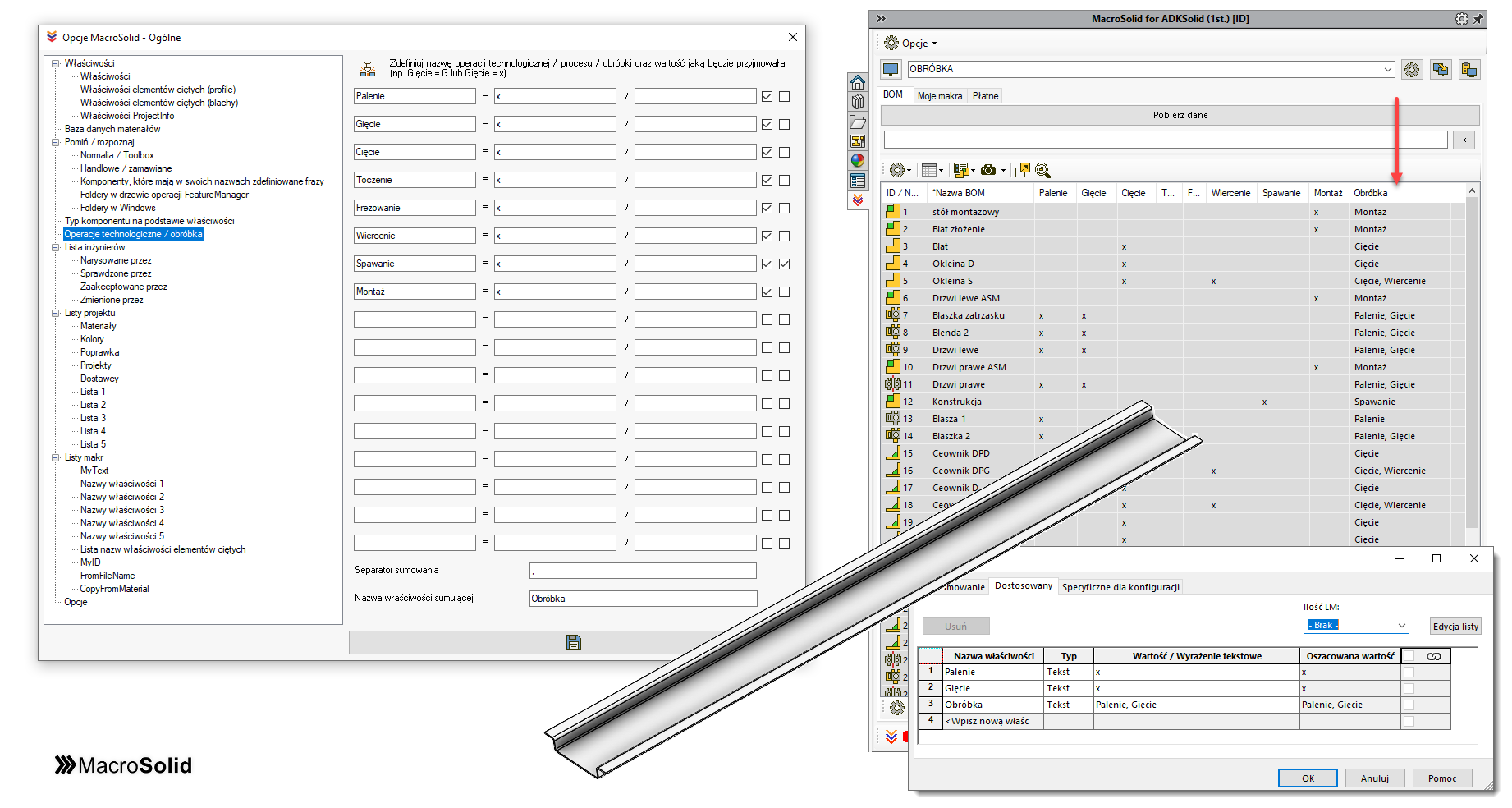Click the rightmost yellow computer icon near OBRÓBKA
Viewport: 1512px width, 808px height.
pos(1469,70)
